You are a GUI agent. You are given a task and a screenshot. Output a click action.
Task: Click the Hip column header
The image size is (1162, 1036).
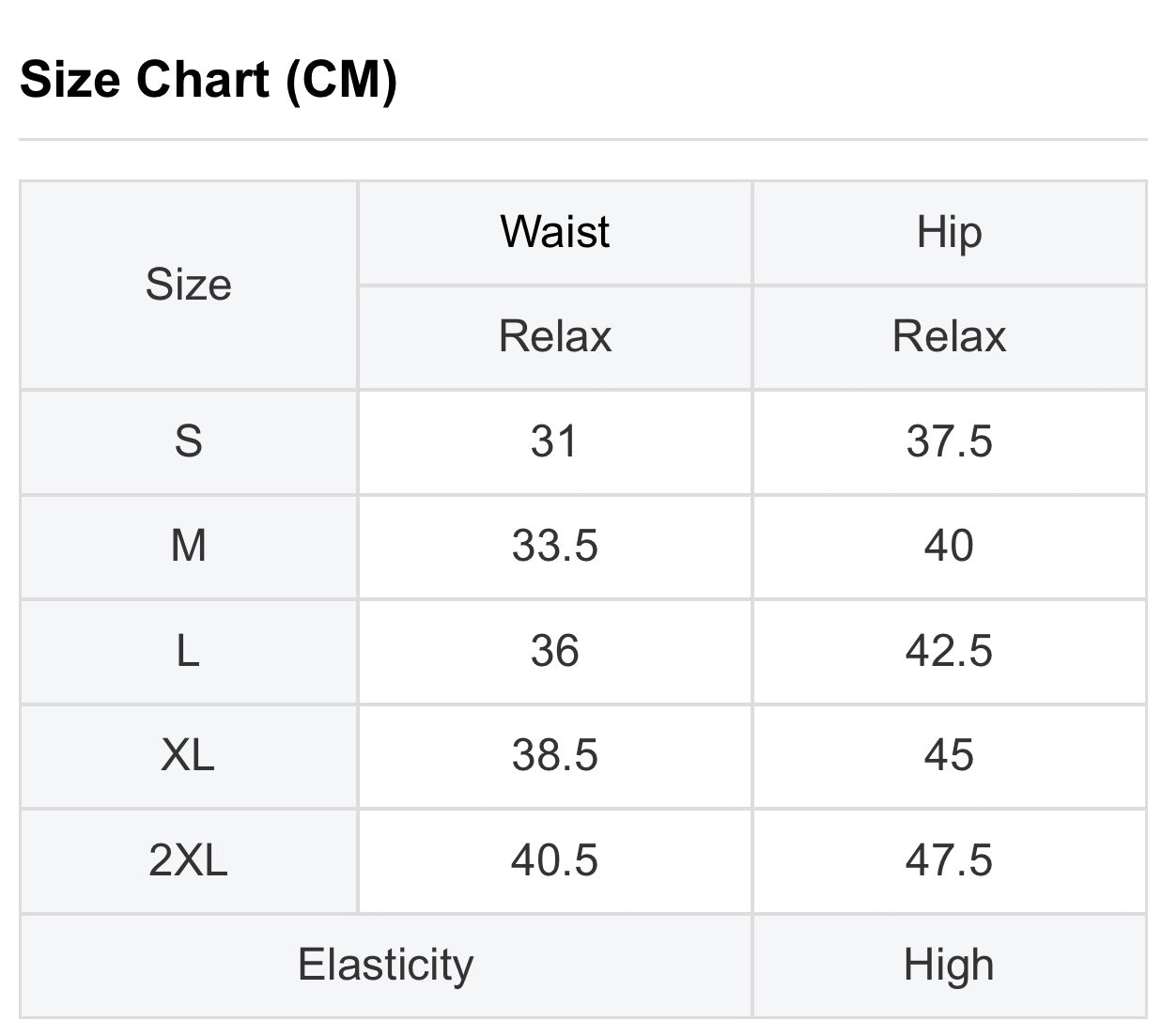949,232
